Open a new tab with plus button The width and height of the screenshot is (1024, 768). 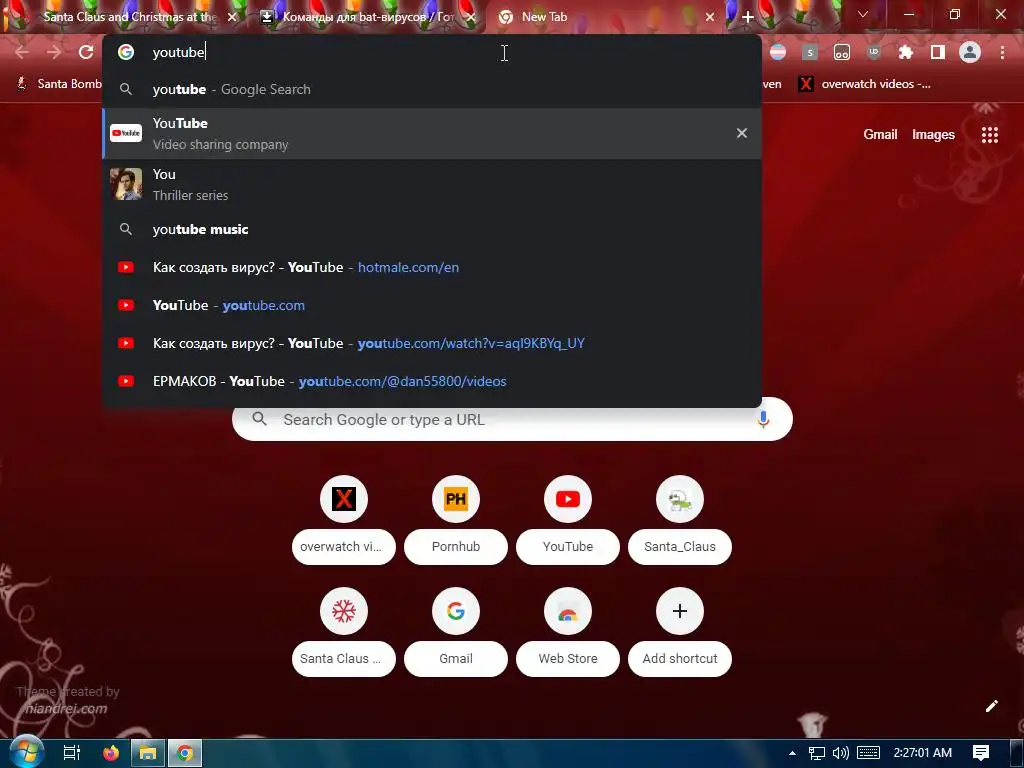748,17
